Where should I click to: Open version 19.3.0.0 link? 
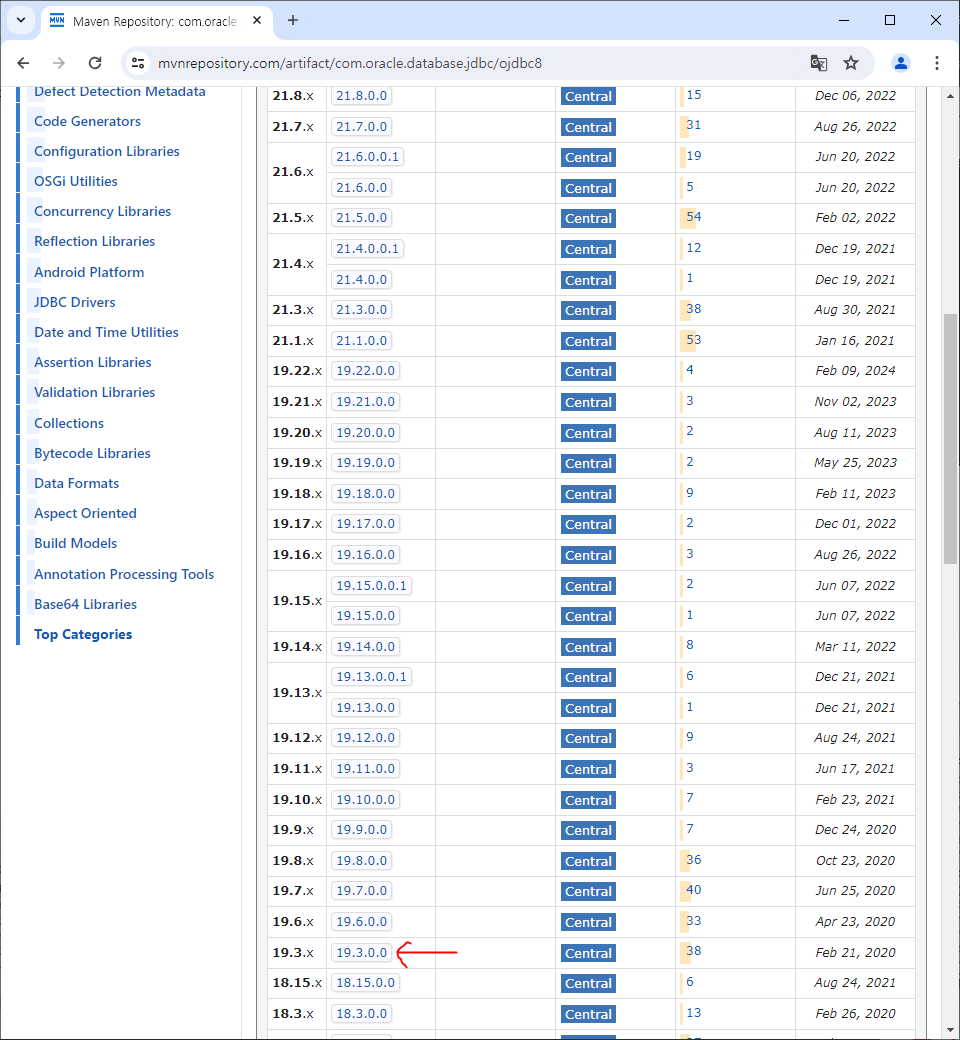(362, 952)
